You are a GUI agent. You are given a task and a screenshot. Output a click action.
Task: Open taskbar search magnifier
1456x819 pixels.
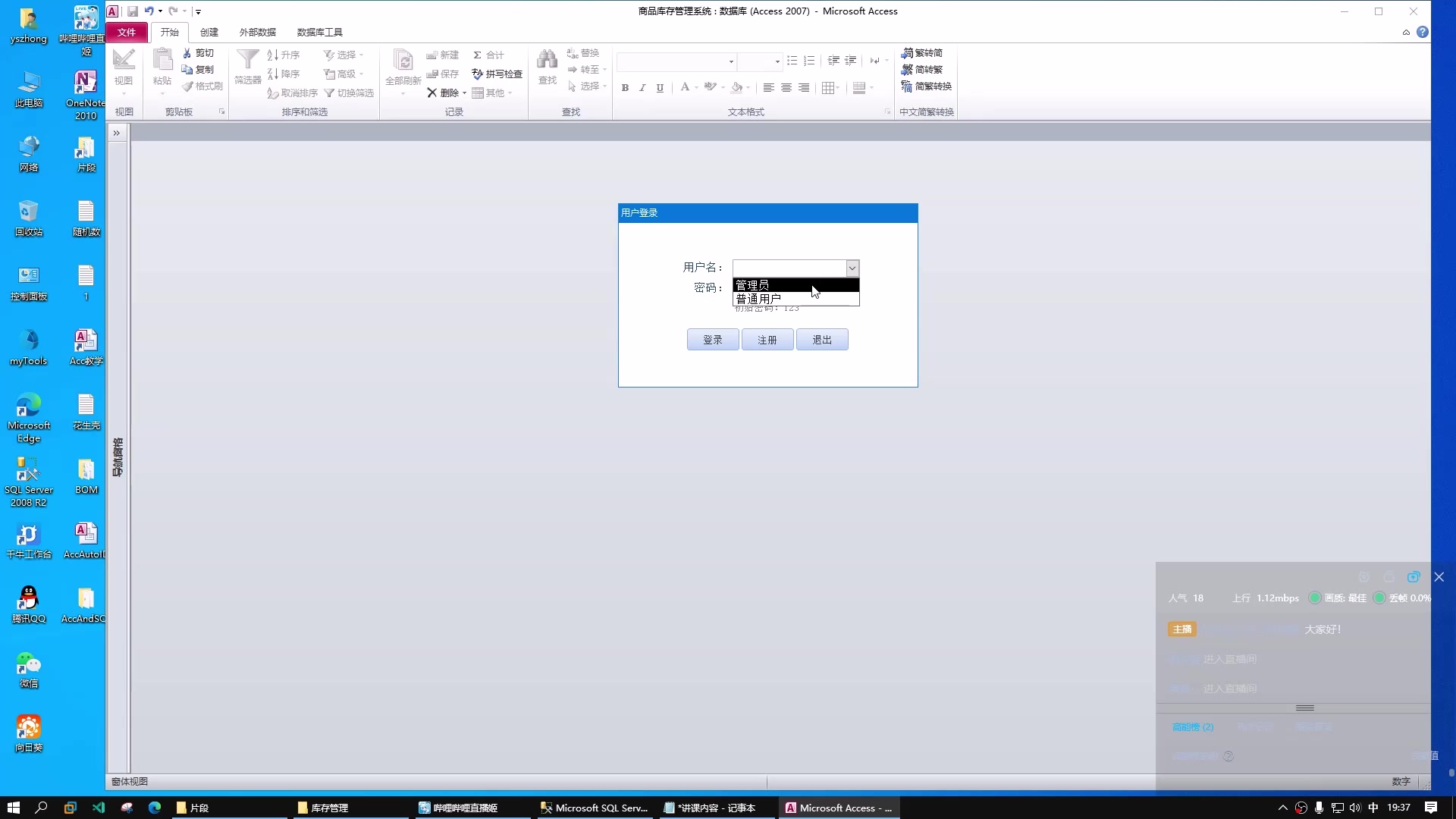[x=41, y=808]
